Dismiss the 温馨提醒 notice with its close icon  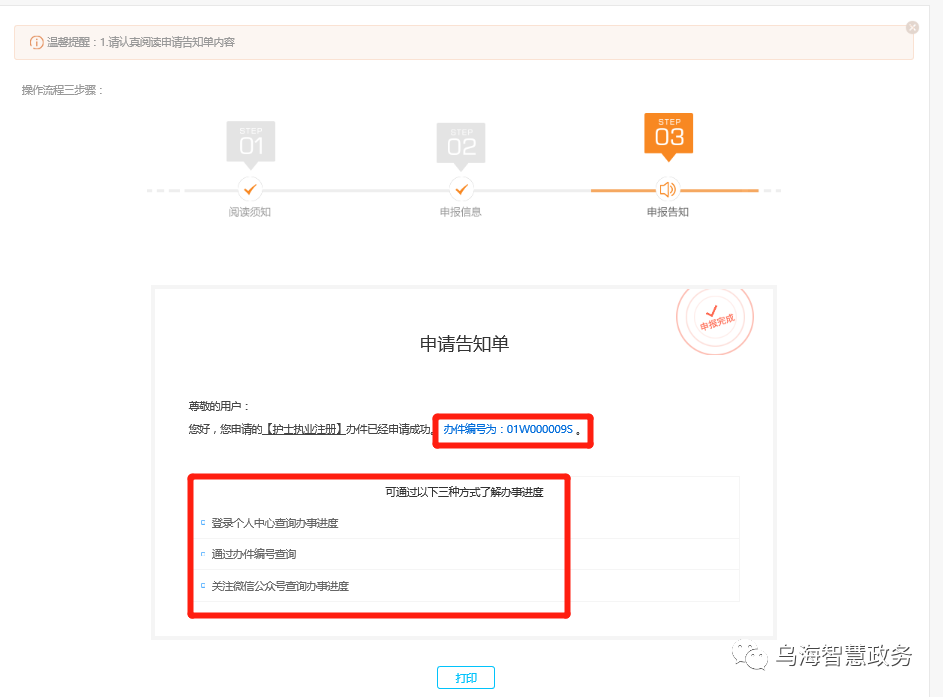(x=912, y=27)
